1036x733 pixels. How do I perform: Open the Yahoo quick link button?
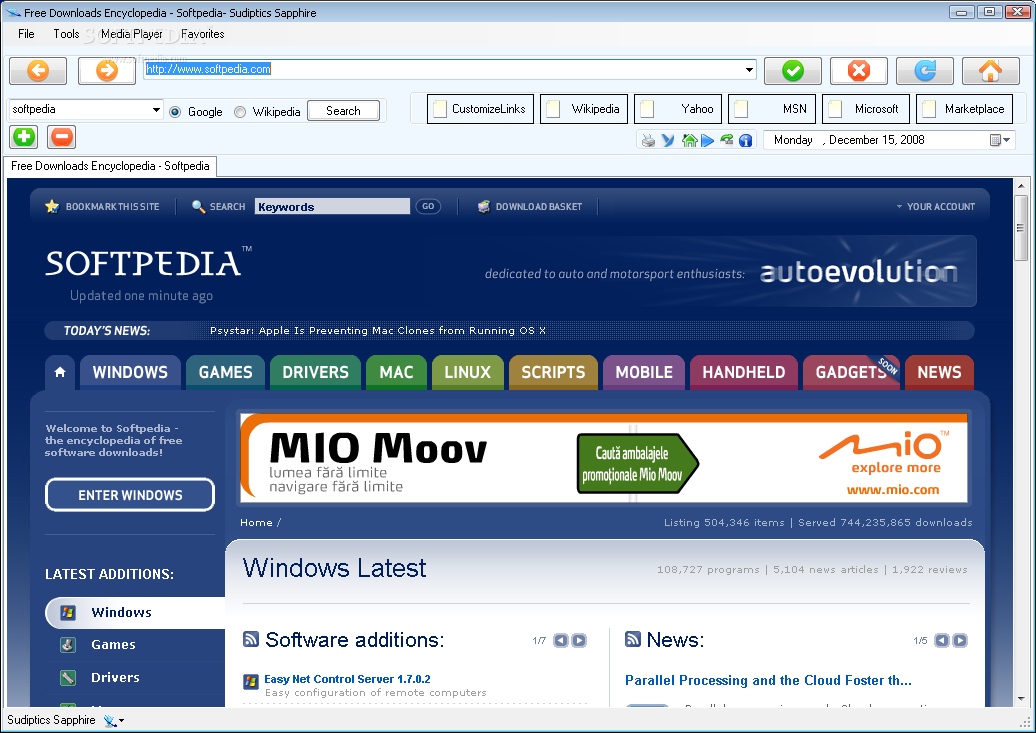click(x=678, y=109)
